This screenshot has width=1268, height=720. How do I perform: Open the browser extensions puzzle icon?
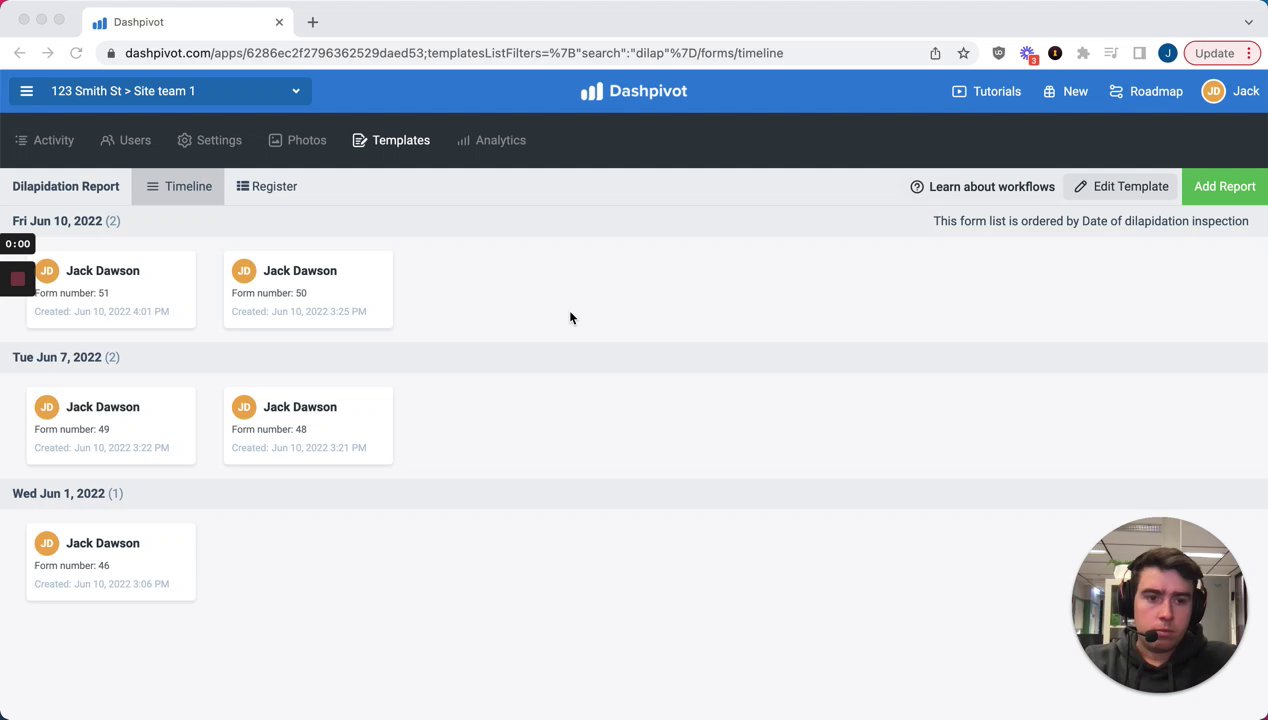pos(1083,53)
